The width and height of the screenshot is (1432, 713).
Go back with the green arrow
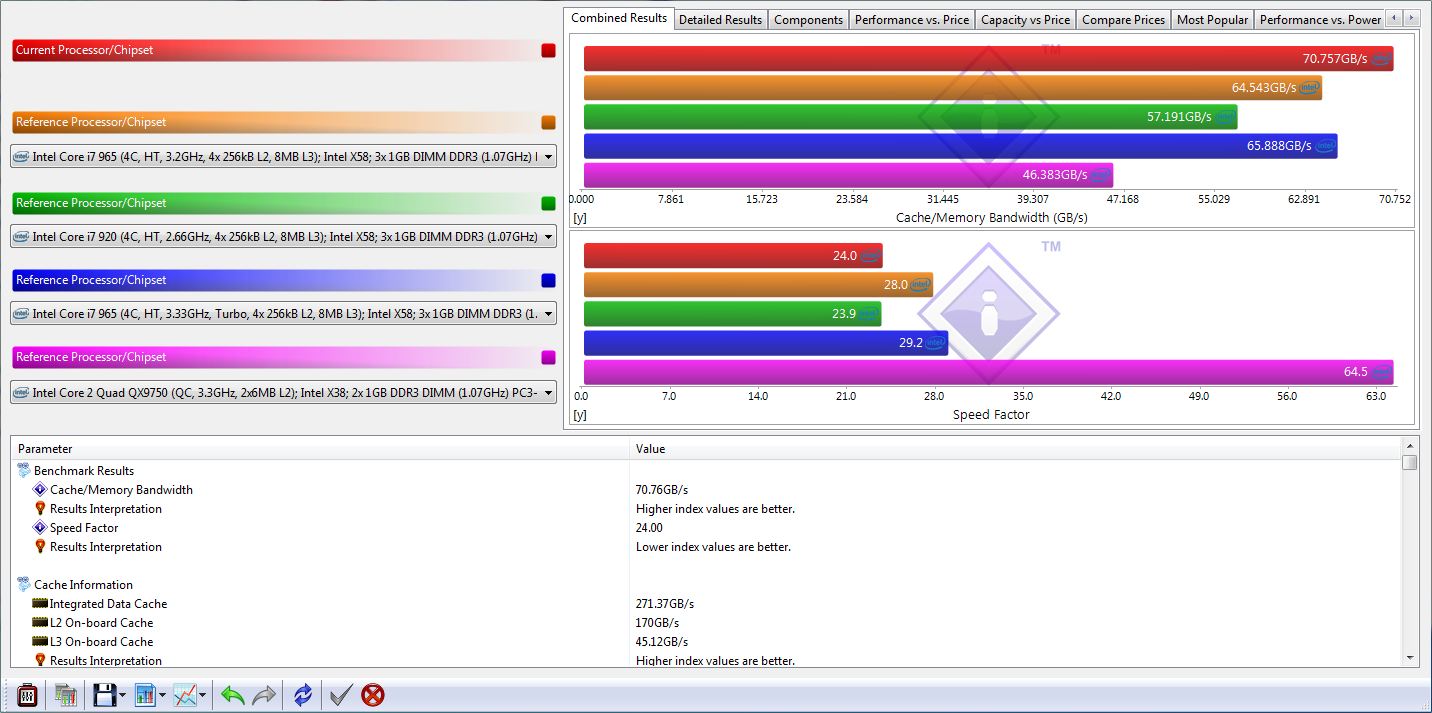233,695
